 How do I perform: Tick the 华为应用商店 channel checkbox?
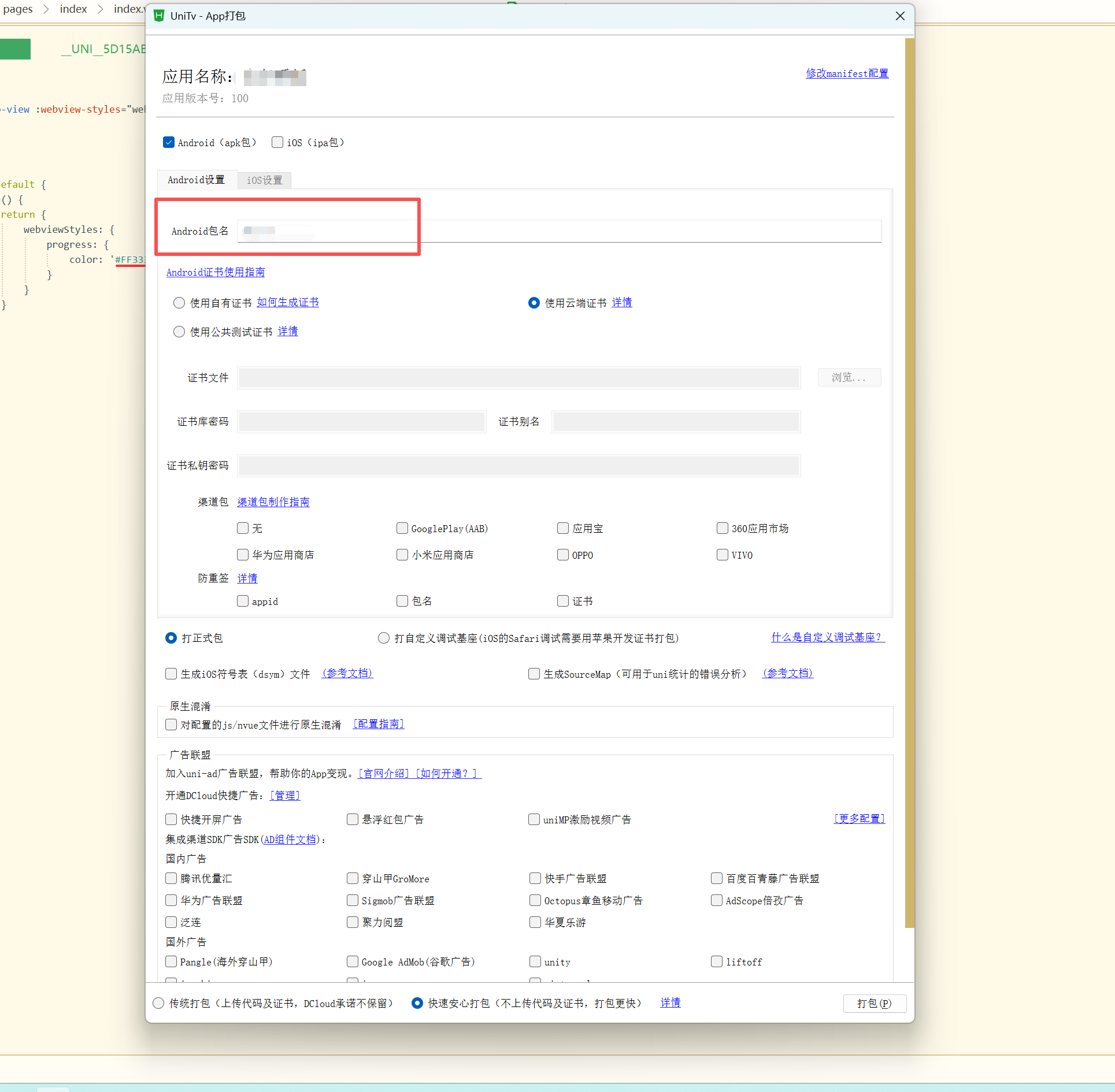[243, 555]
